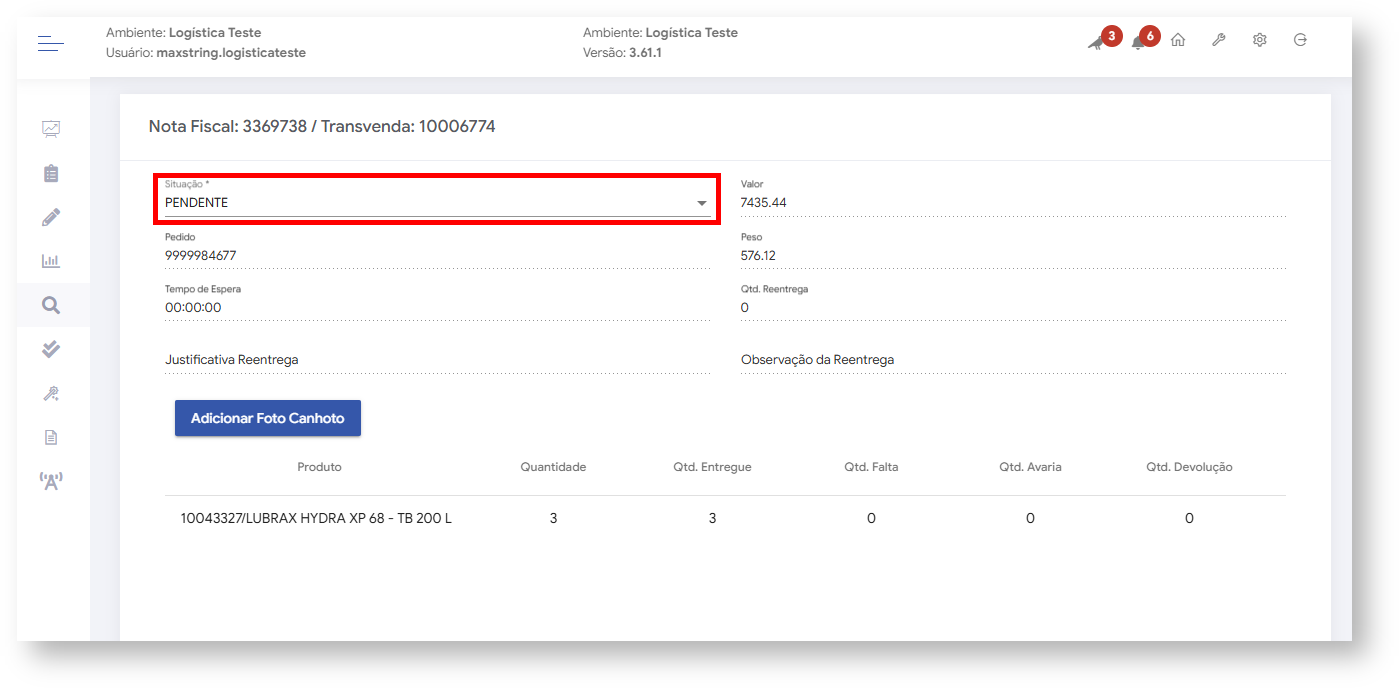Click the Observação da Reentrega field

coord(1012,360)
